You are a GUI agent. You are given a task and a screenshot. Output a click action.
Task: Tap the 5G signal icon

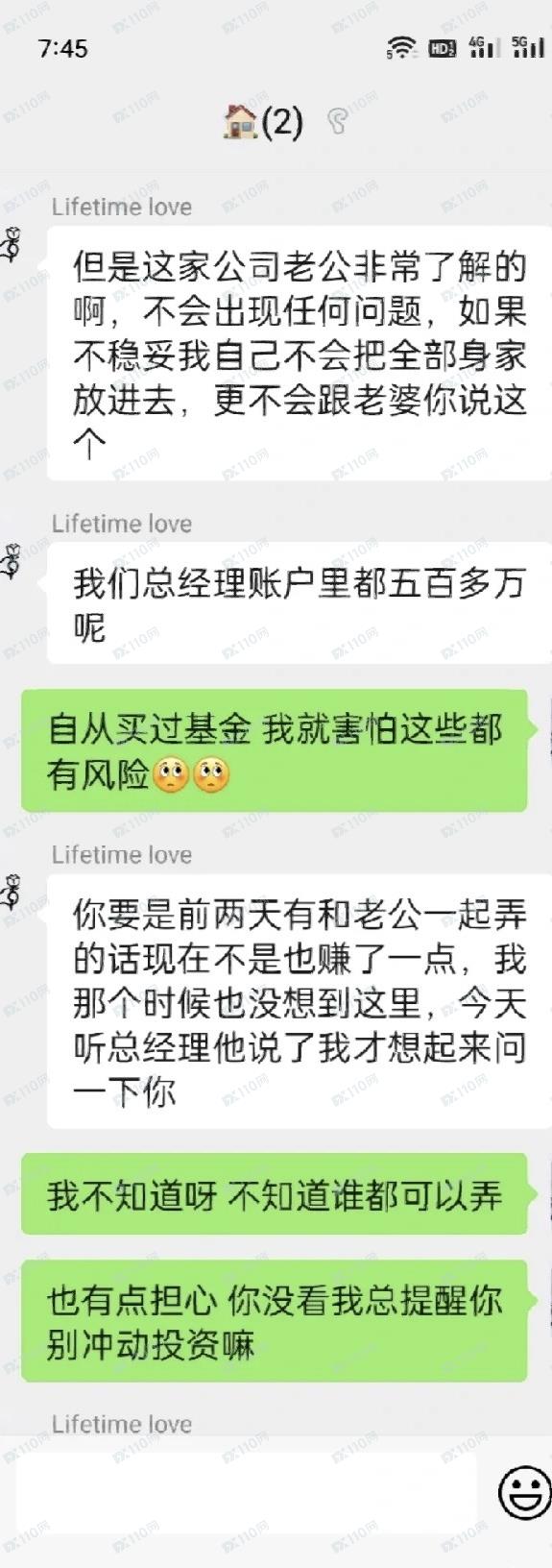(x=527, y=47)
